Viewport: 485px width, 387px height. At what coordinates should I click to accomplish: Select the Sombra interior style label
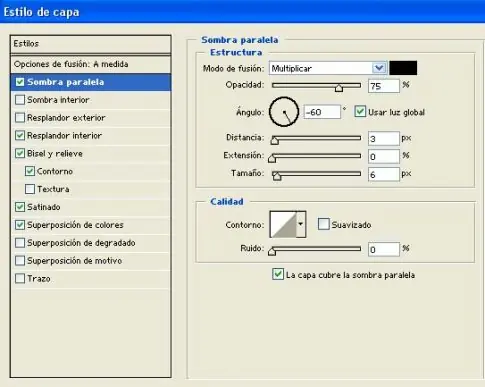click(58, 100)
